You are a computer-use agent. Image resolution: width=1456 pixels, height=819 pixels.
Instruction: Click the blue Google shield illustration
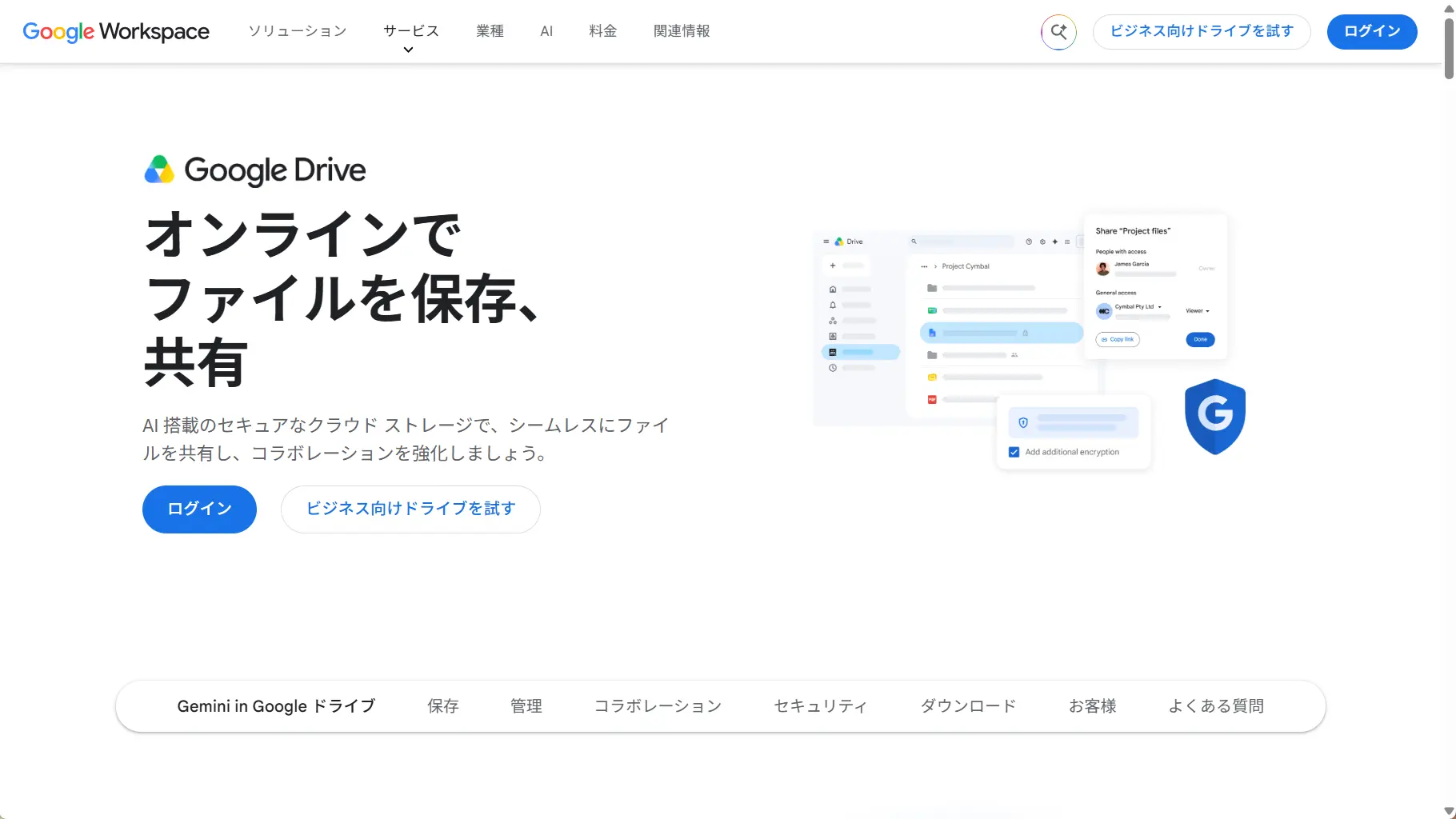point(1215,417)
